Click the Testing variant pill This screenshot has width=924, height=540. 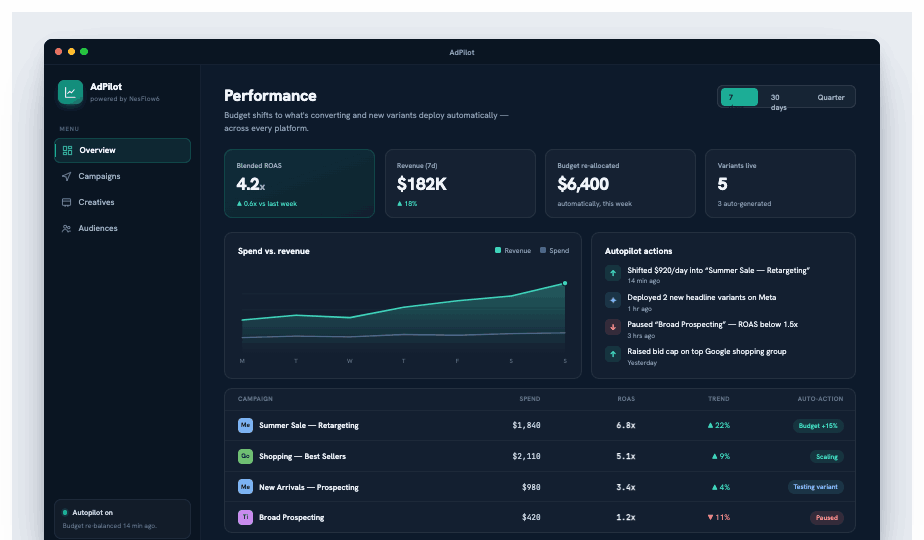click(x=815, y=487)
